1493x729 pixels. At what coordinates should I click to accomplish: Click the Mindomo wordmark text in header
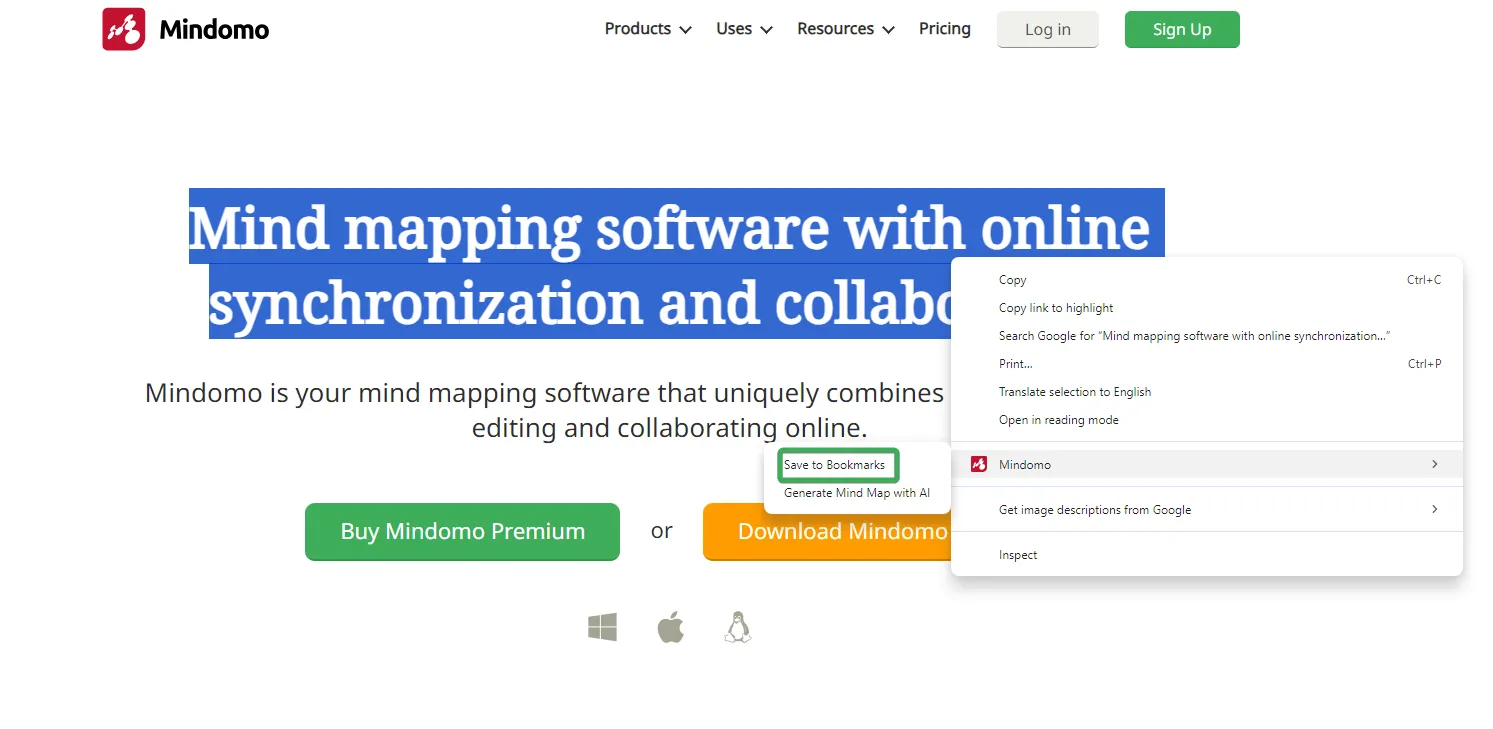click(x=214, y=30)
